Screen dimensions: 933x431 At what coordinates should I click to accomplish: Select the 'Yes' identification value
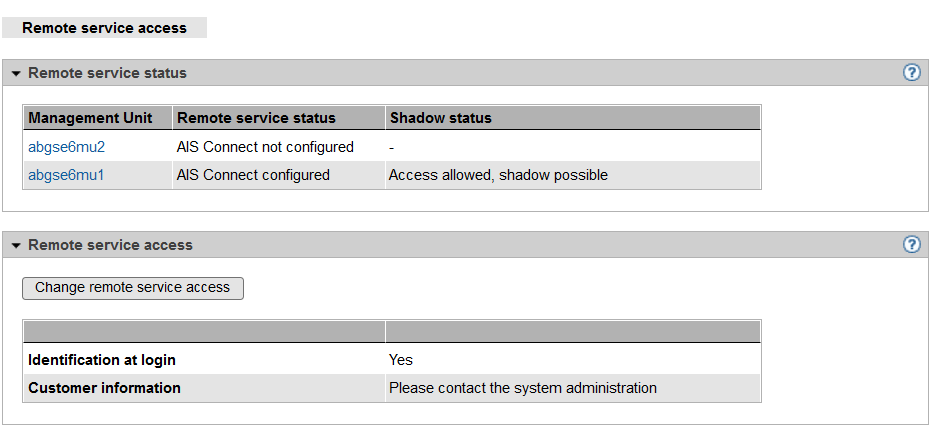401,360
